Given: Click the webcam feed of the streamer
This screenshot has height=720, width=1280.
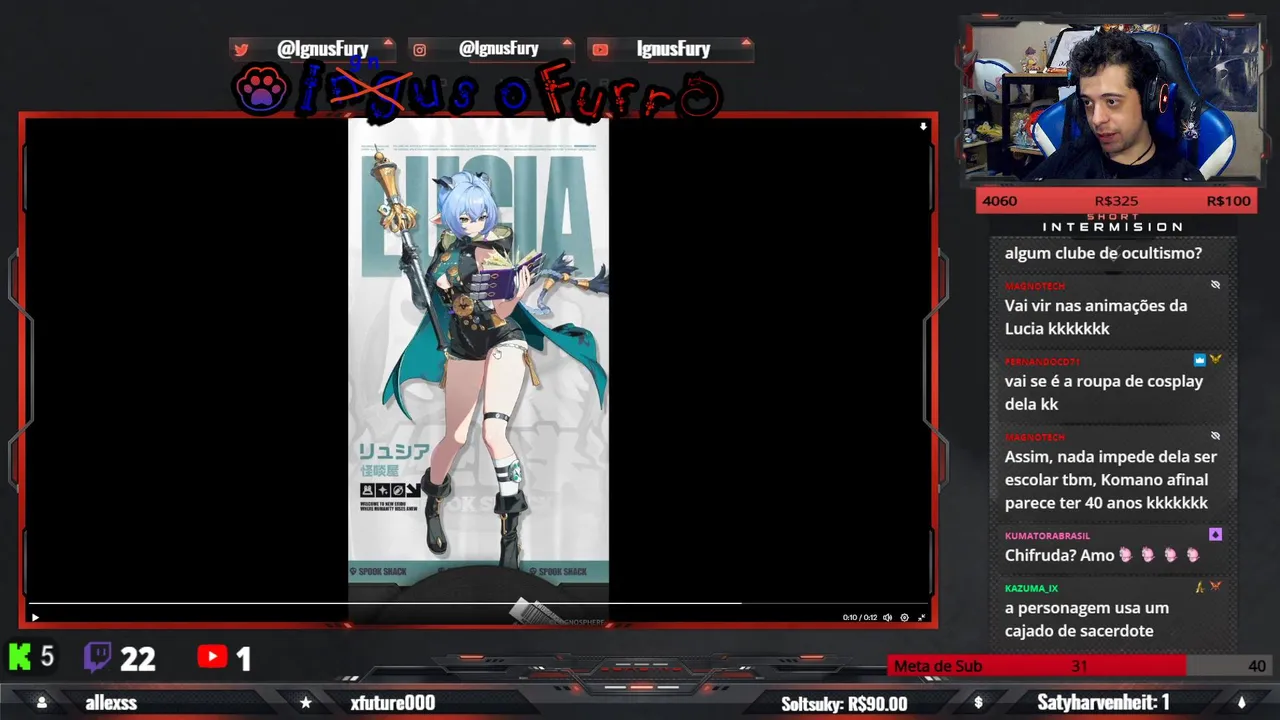Looking at the screenshot, I should click(x=1114, y=103).
